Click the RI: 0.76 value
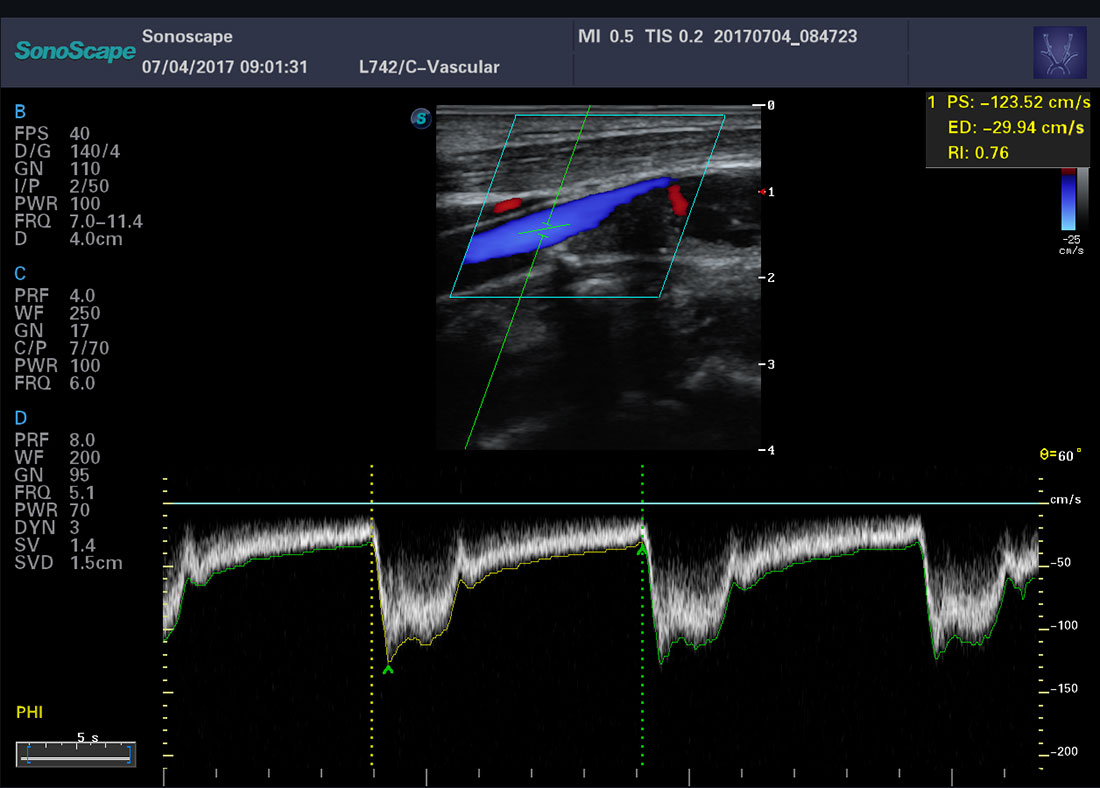The width and height of the screenshot is (1100, 788). (x=978, y=153)
